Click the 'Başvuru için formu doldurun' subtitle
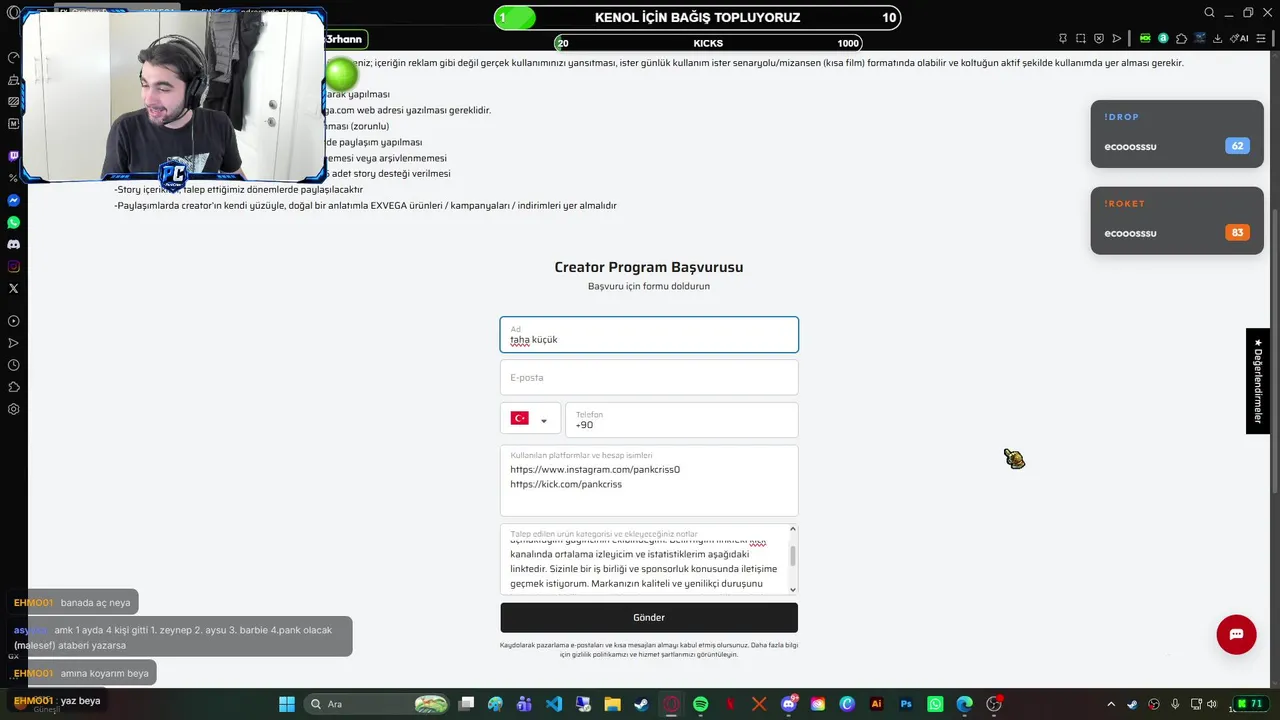Screen dimensions: 1280x720 649,286
